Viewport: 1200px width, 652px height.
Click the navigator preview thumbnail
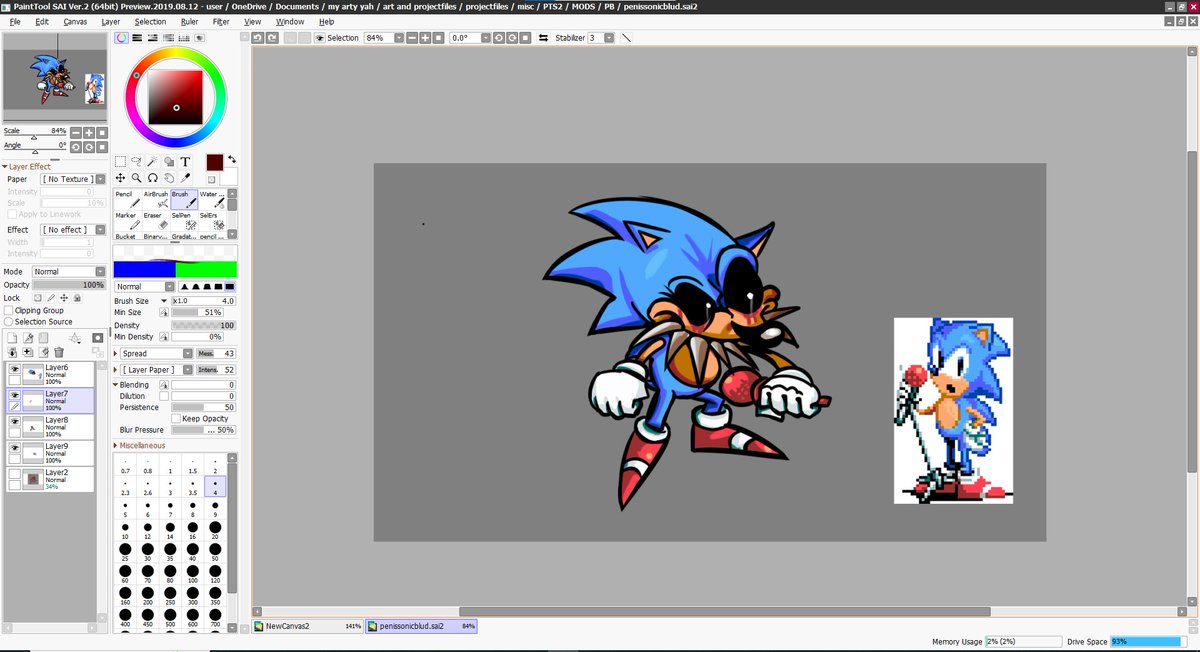coord(54,77)
